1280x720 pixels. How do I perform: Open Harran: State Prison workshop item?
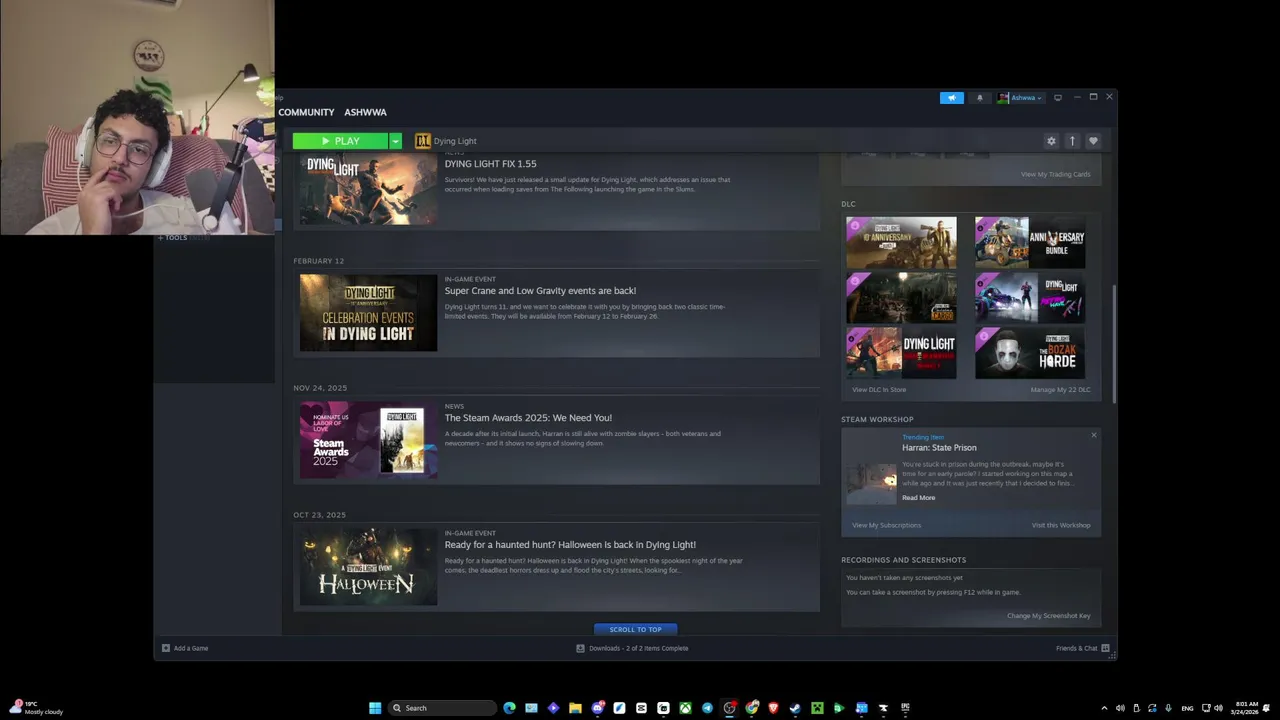(x=939, y=448)
